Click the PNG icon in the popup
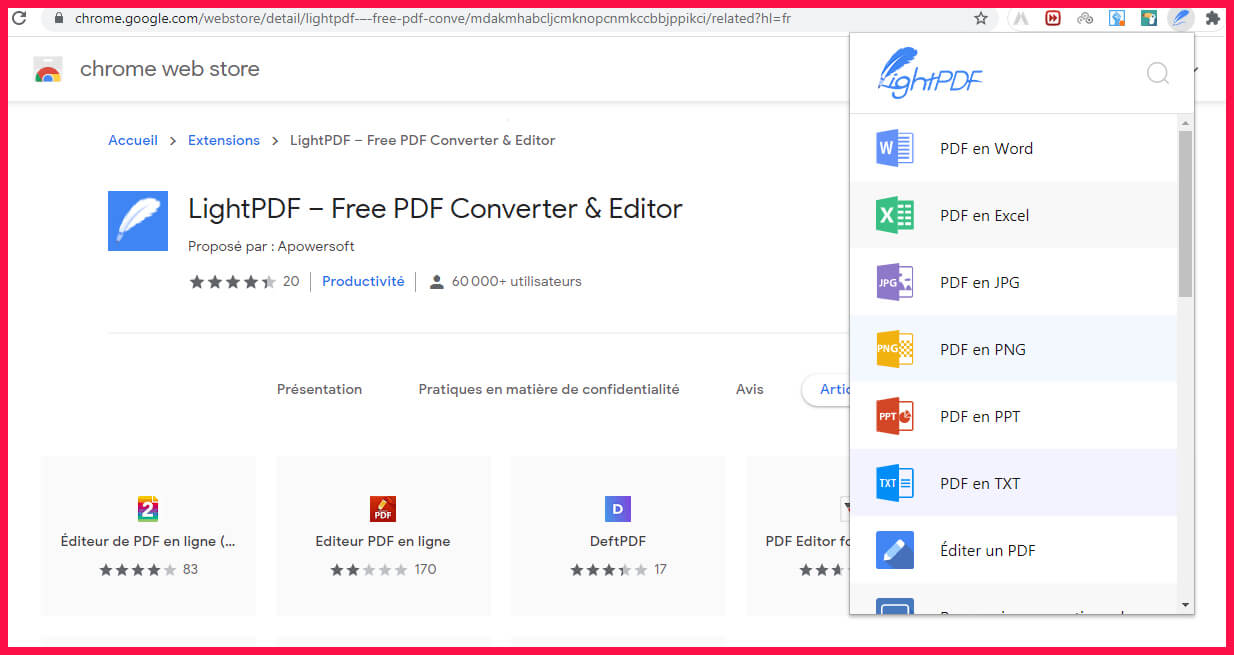Screen dimensions: 1234x655 [x=895, y=349]
